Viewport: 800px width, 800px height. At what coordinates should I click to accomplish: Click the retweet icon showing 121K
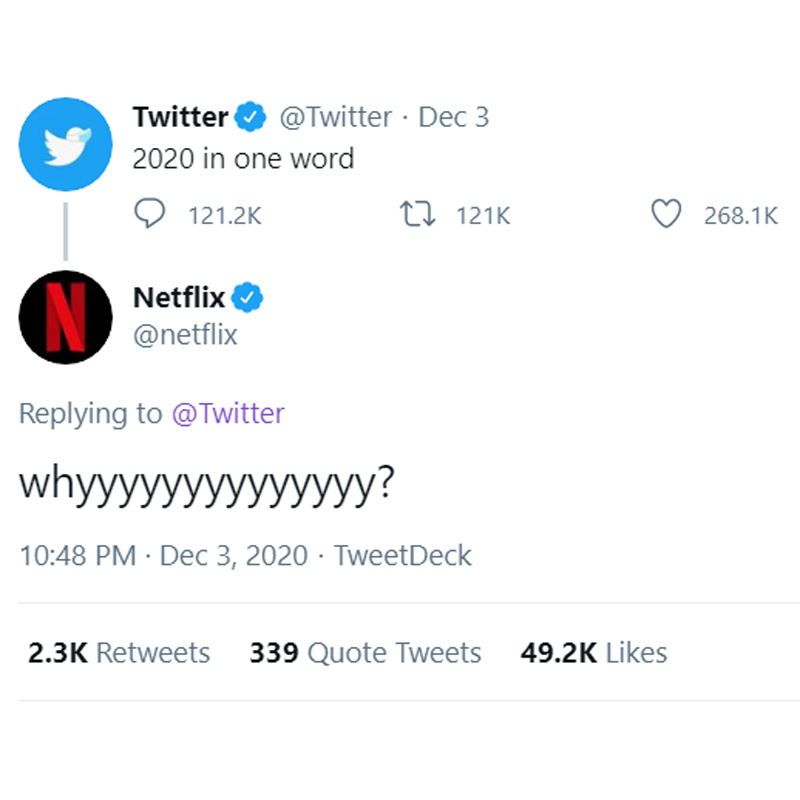pos(418,214)
